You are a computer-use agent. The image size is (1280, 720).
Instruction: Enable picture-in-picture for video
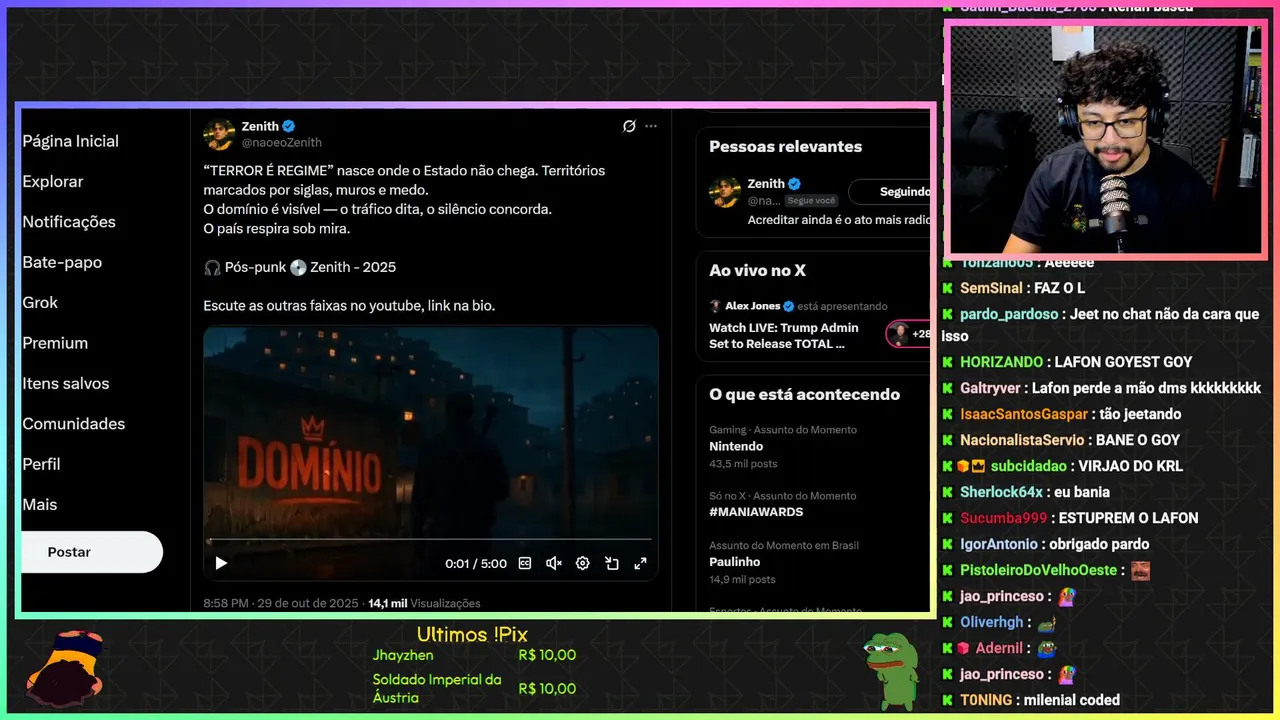[x=612, y=563]
